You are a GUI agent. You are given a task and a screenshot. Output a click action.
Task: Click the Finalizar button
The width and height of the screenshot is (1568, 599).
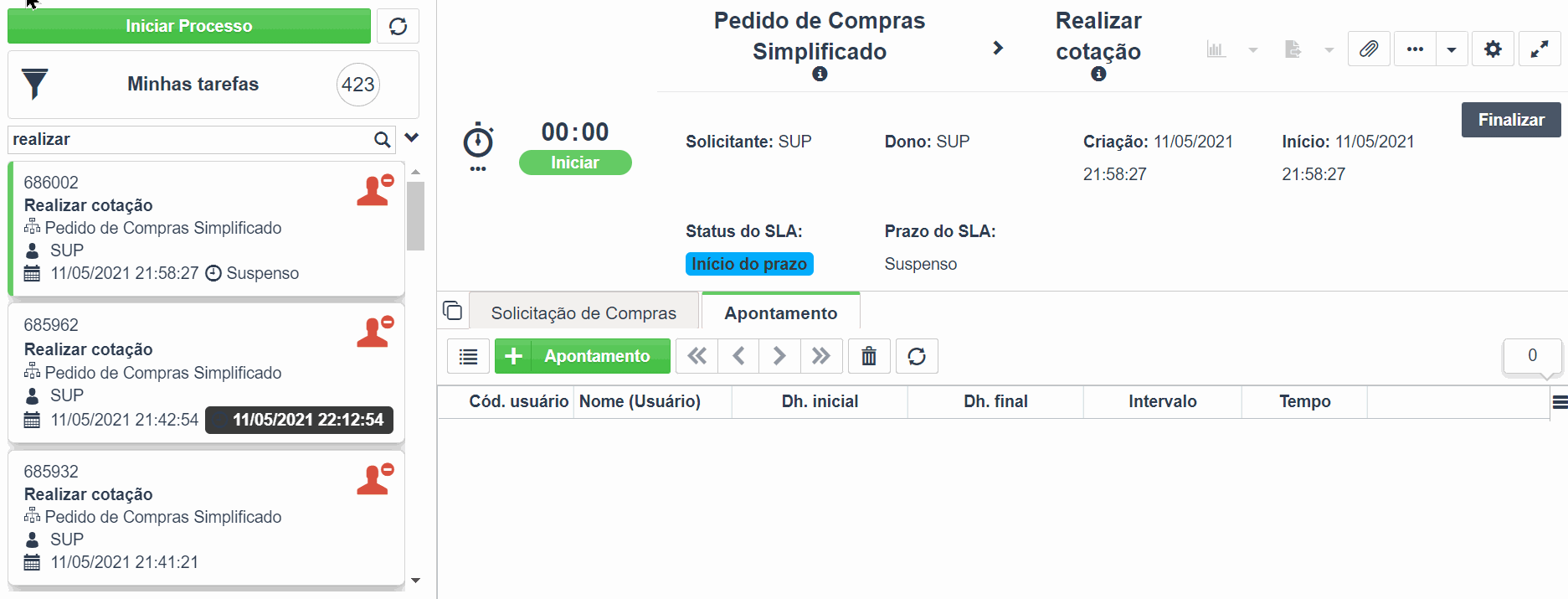[1511, 120]
